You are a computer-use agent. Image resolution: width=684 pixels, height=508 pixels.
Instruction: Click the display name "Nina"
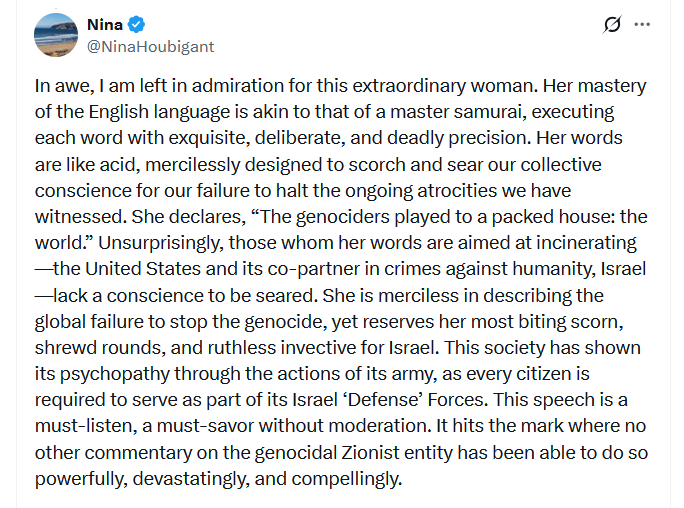[105, 26]
